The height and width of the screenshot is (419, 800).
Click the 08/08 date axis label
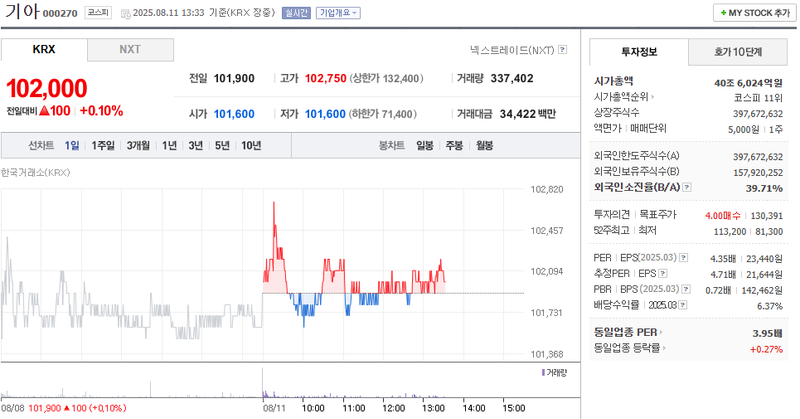point(13,408)
